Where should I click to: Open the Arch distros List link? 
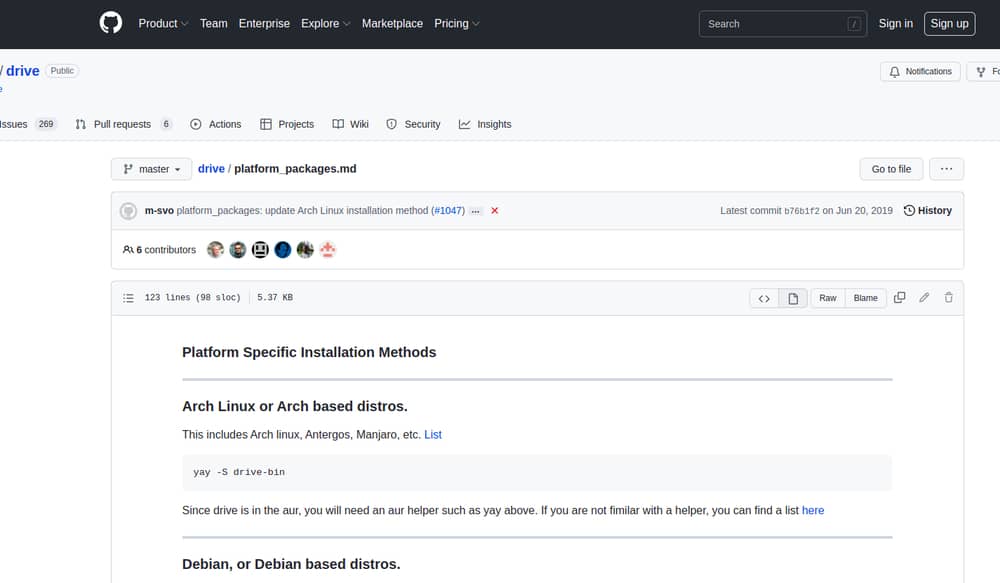click(433, 435)
